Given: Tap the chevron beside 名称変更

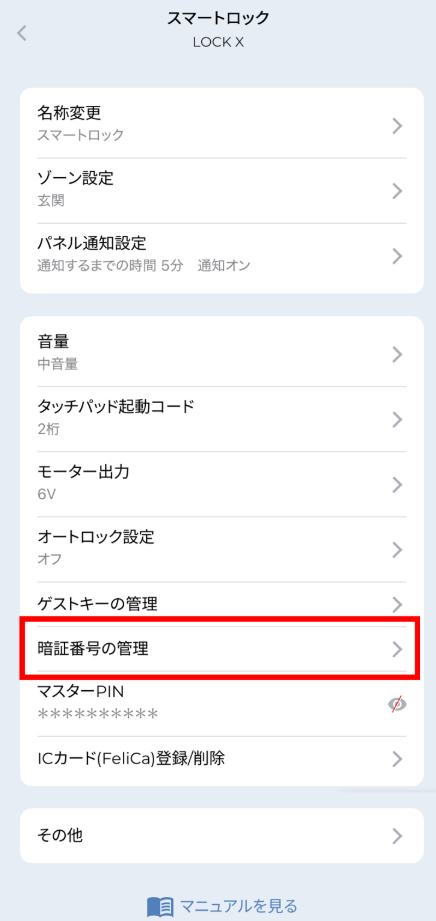Looking at the screenshot, I should coord(397,126).
